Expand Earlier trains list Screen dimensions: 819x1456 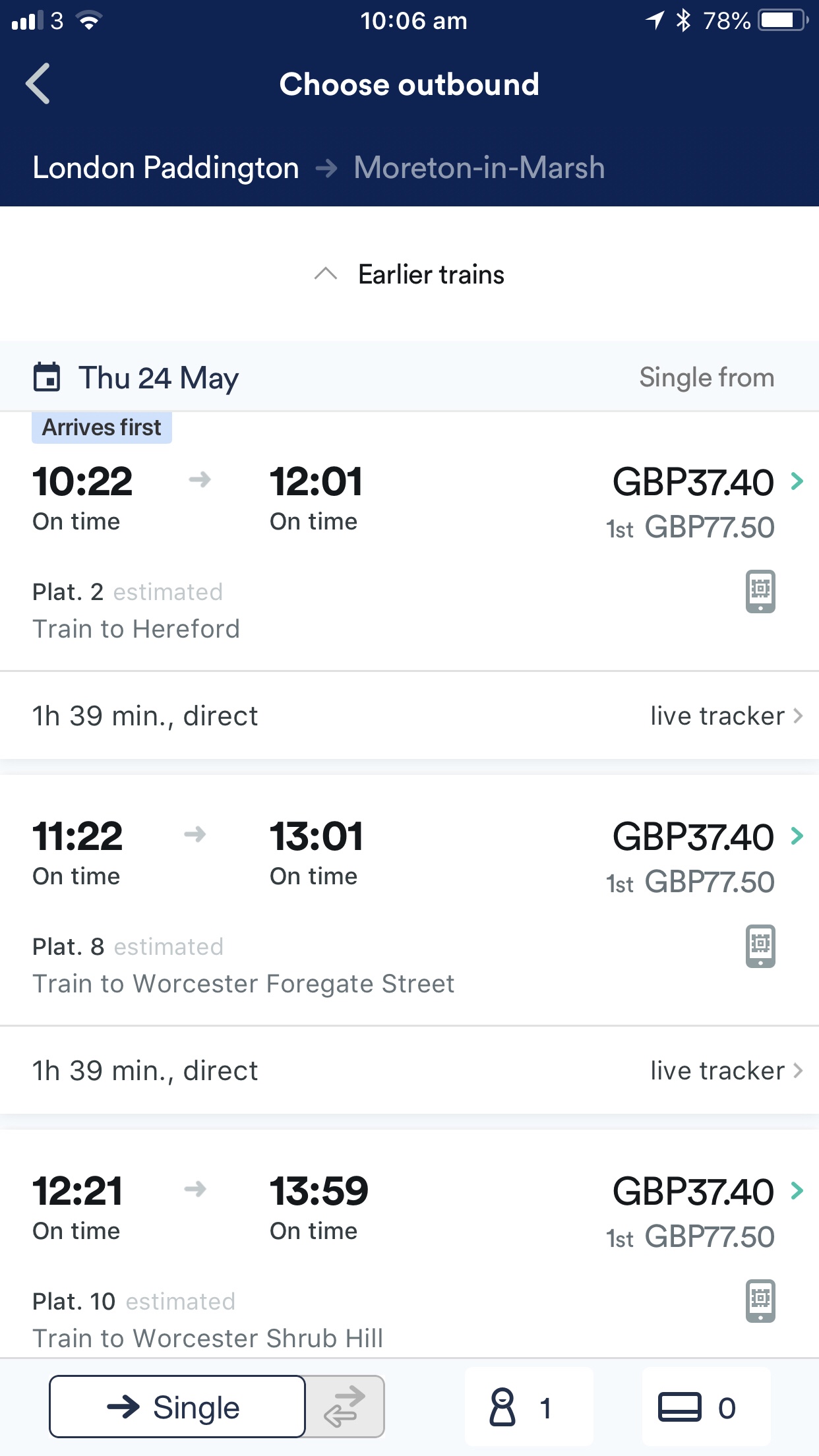[409, 274]
